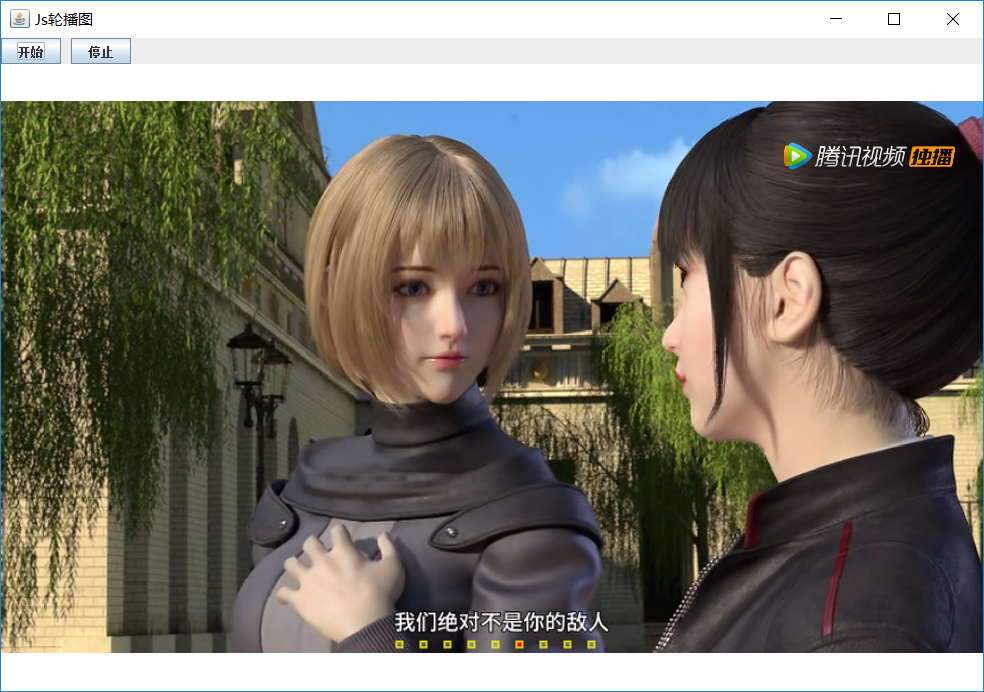Select the eighth carousel indicator dot
The image size is (984, 692).
568,644
